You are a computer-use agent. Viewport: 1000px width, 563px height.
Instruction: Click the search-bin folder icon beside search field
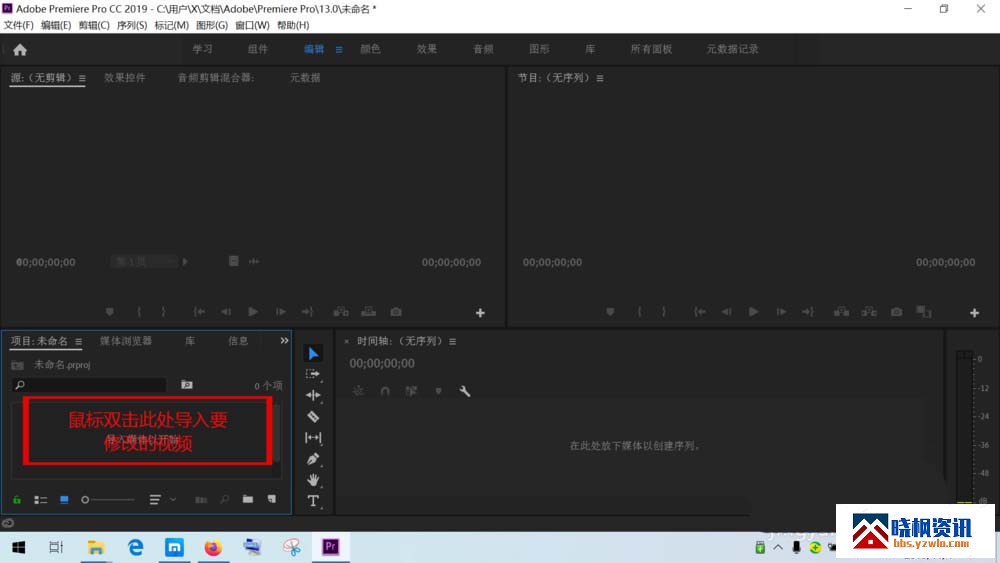pos(186,384)
